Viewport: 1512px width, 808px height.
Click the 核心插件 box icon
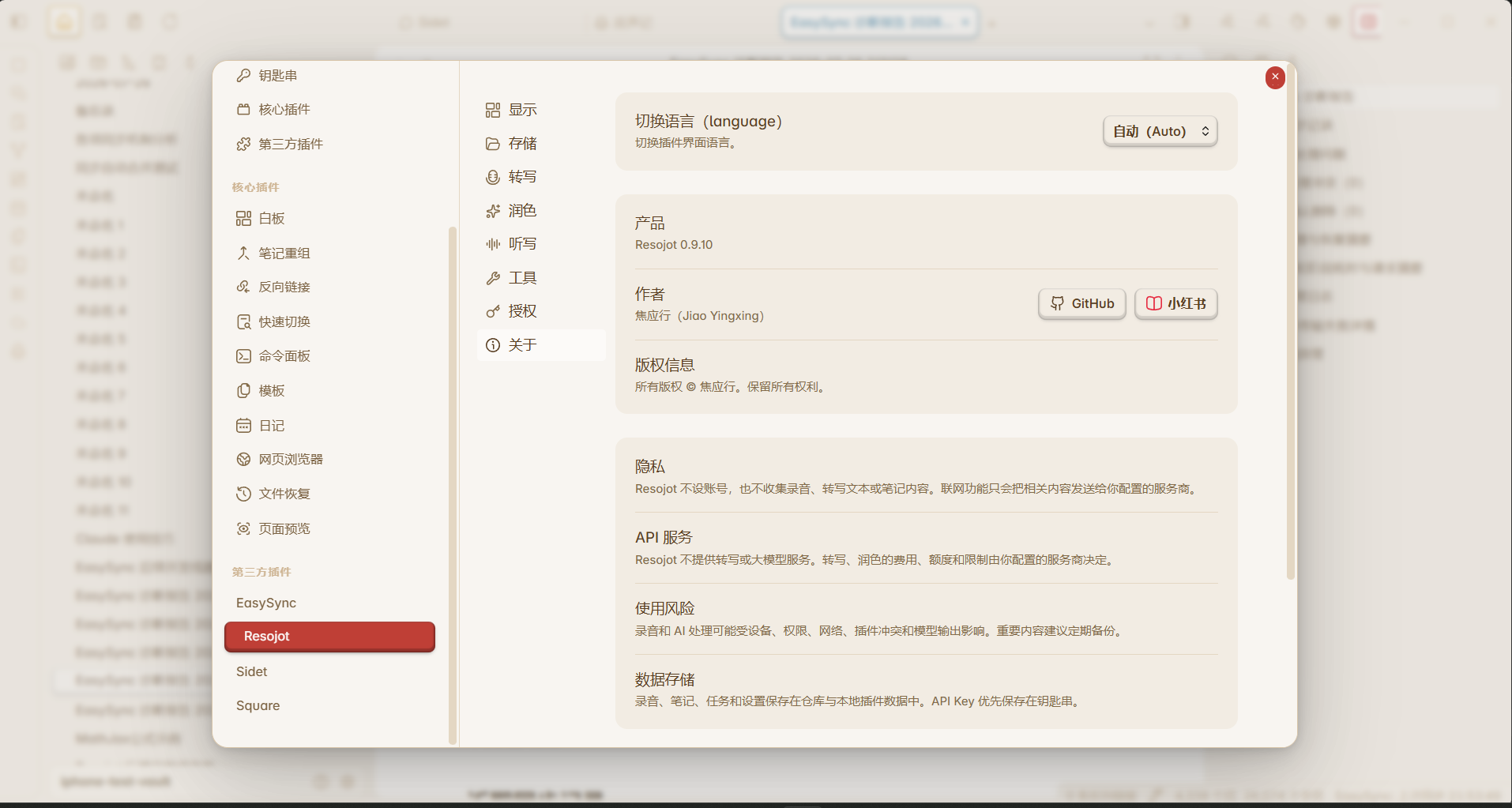[243, 109]
